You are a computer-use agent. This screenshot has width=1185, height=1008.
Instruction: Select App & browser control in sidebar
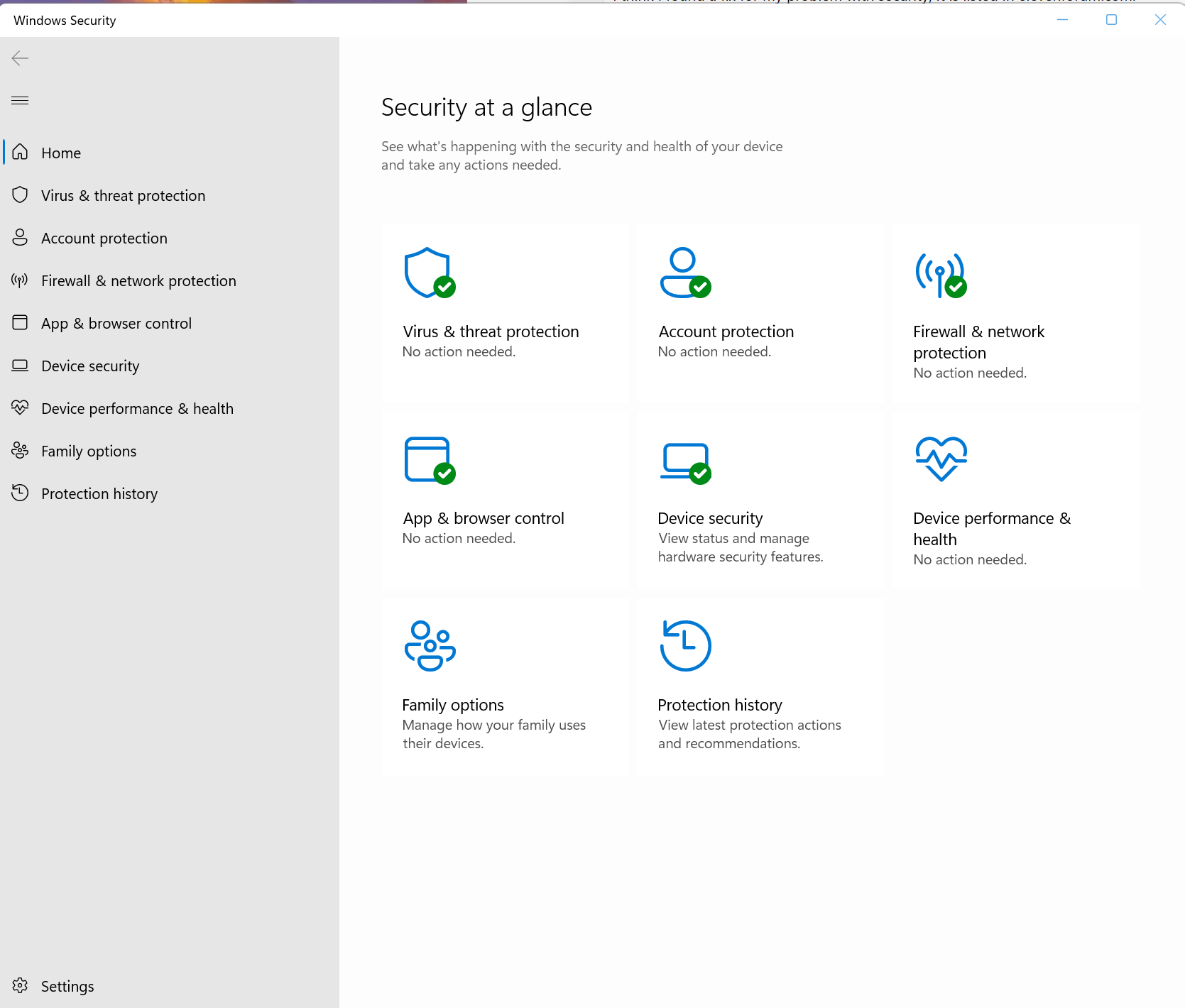click(x=170, y=323)
